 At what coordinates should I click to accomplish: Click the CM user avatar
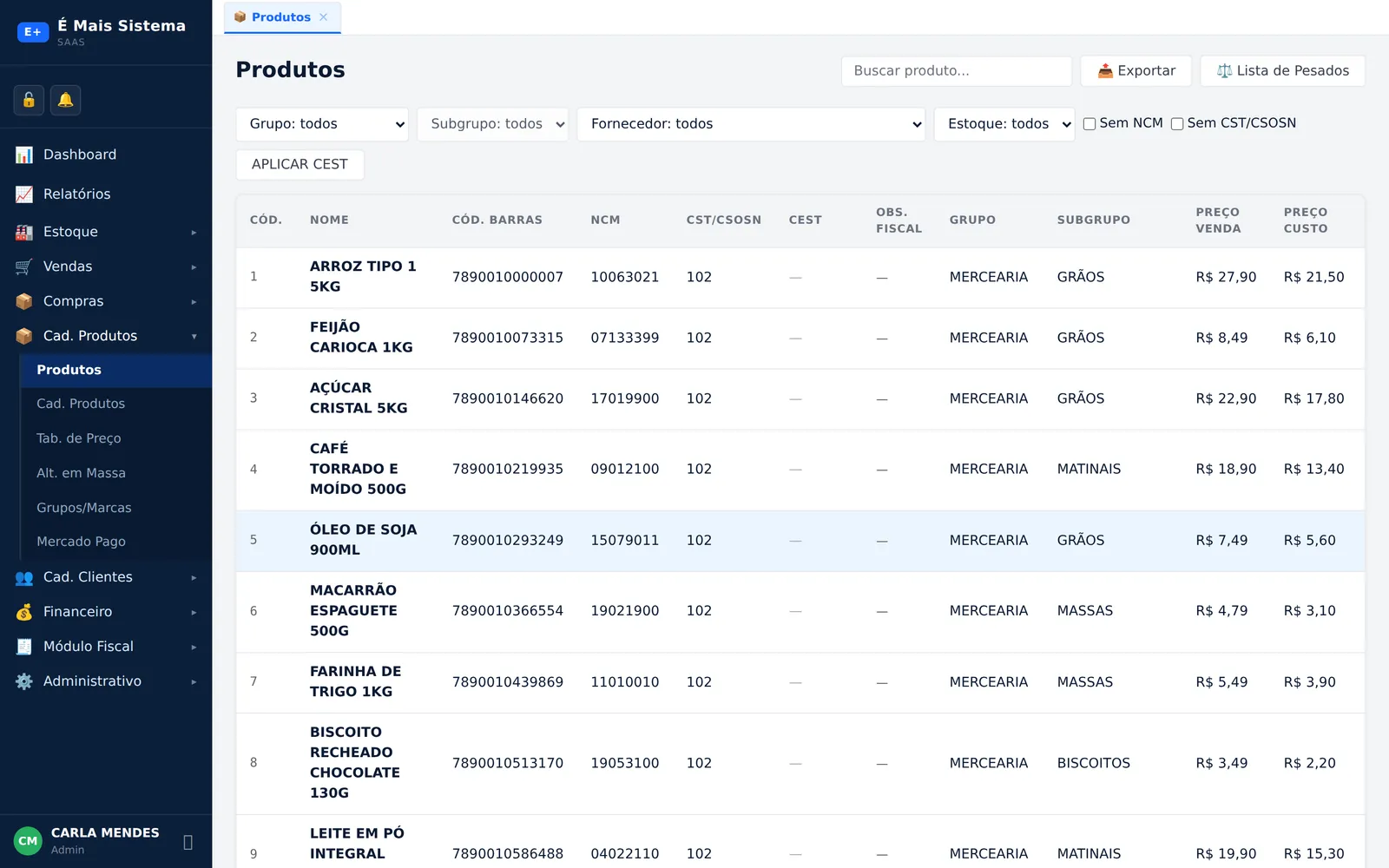click(28, 840)
